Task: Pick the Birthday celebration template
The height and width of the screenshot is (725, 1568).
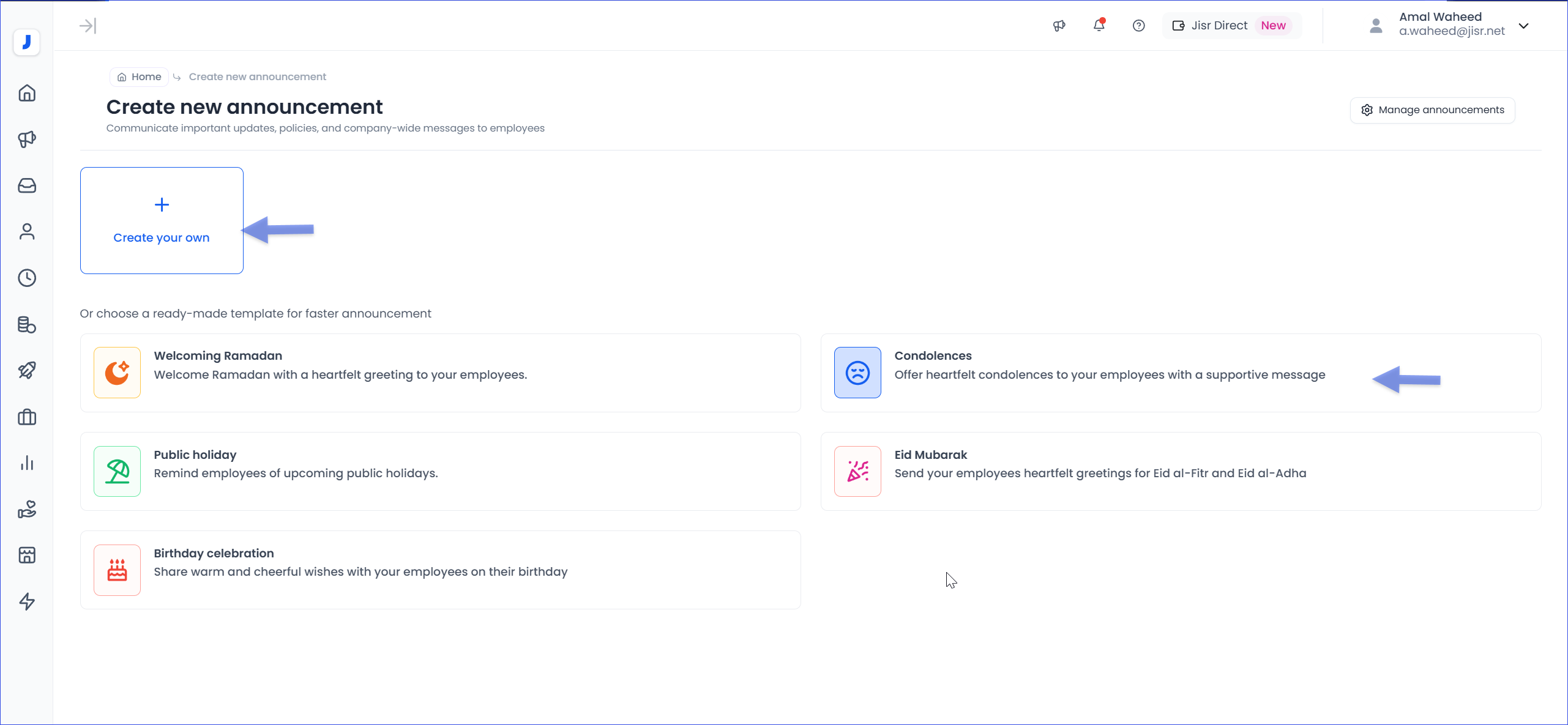Action: coord(440,570)
